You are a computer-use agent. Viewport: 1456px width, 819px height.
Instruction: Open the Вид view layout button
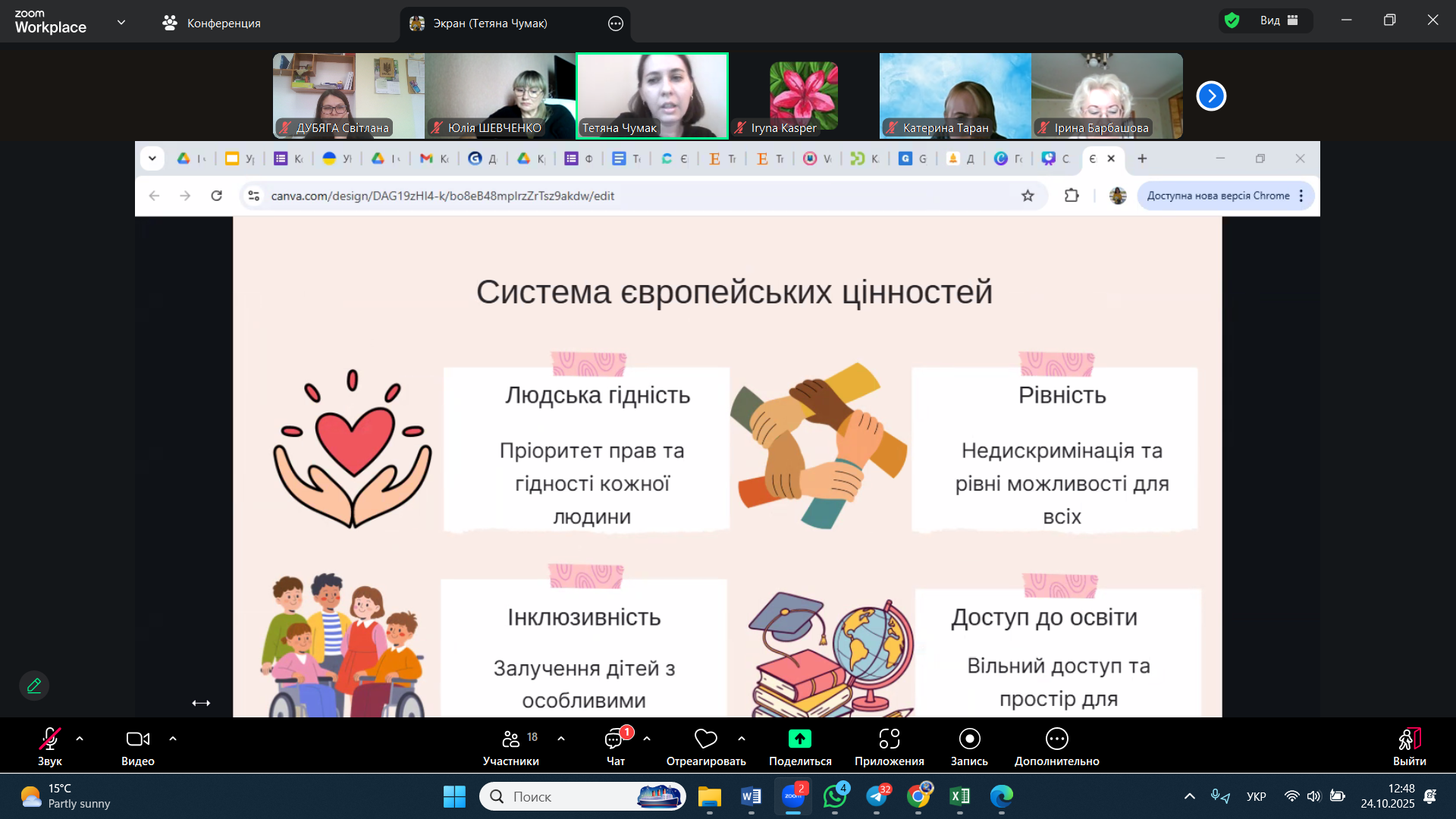click(x=1279, y=20)
